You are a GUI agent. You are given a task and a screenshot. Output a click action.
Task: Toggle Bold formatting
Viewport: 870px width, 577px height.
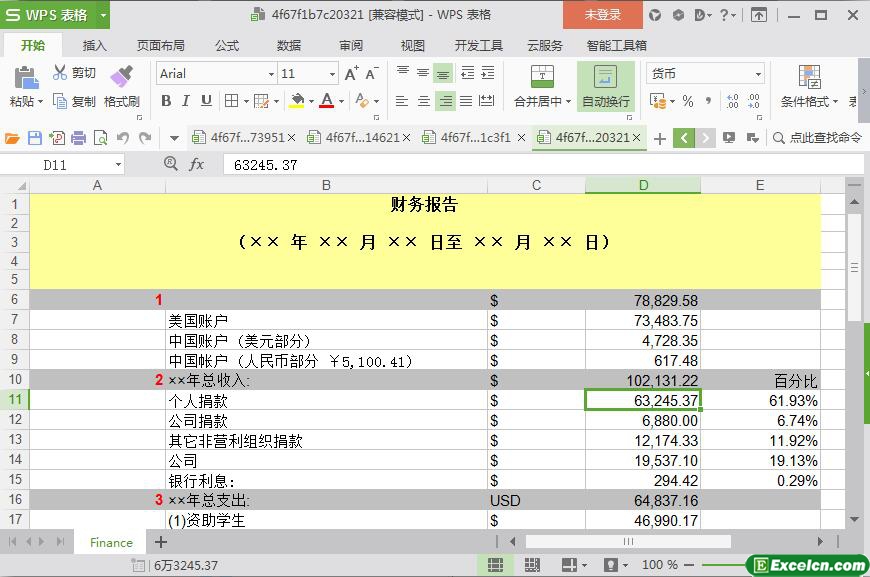click(166, 101)
